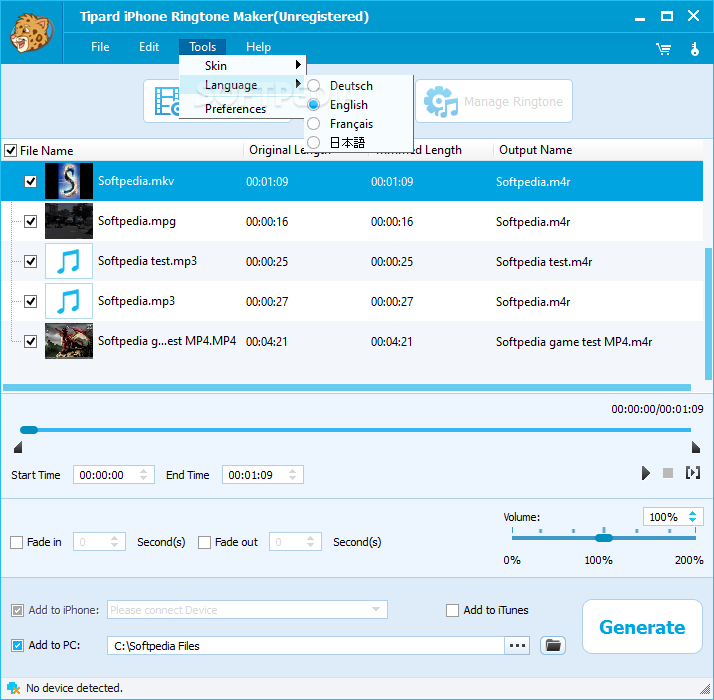Viewport: 714px width, 700px height.
Task: Click the register key icon
Action: (x=694, y=49)
